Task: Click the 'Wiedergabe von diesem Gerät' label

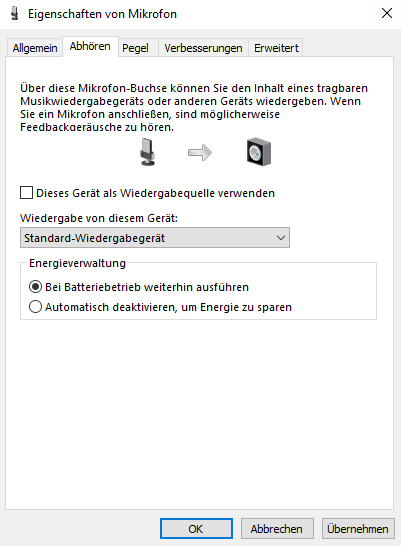Action: pyautogui.click(x=99, y=218)
